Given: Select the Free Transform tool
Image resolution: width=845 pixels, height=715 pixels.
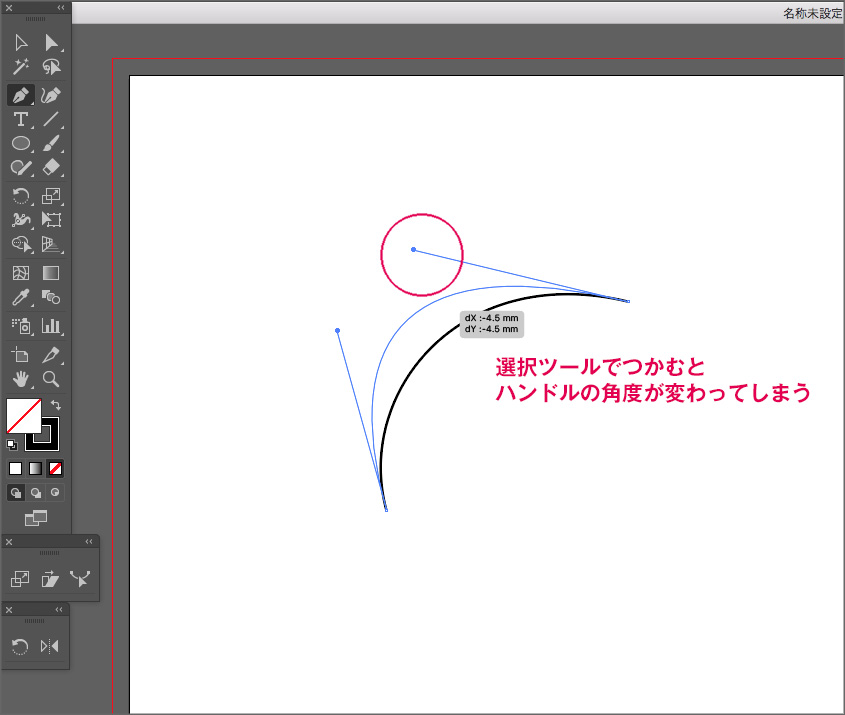Looking at the screenshot, I should coord(51,220).
